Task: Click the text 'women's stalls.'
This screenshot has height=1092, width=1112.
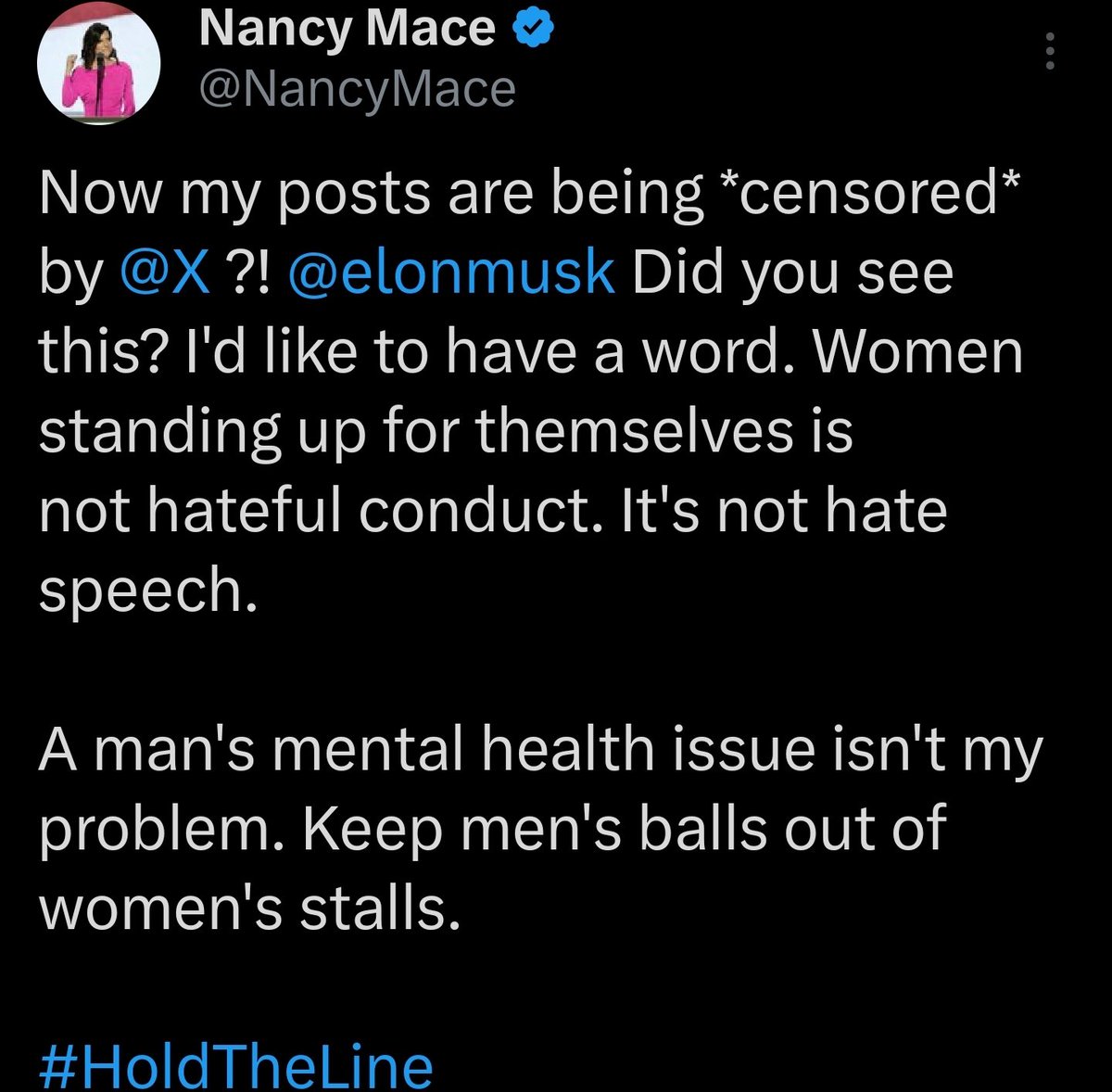Action: [x=249, y=908]
